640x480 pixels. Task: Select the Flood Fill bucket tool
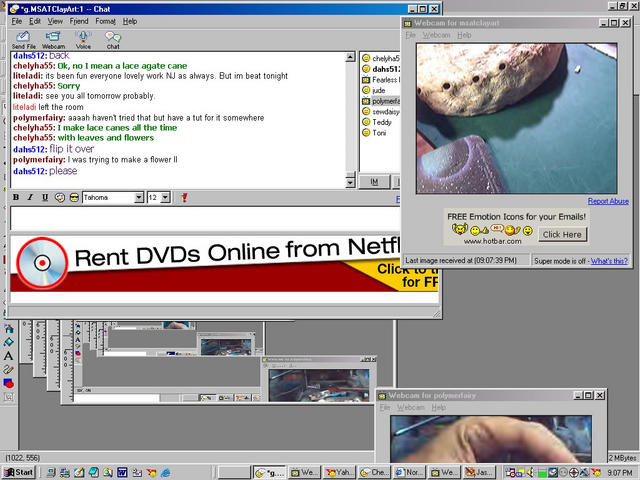click(x=9, y=329)
